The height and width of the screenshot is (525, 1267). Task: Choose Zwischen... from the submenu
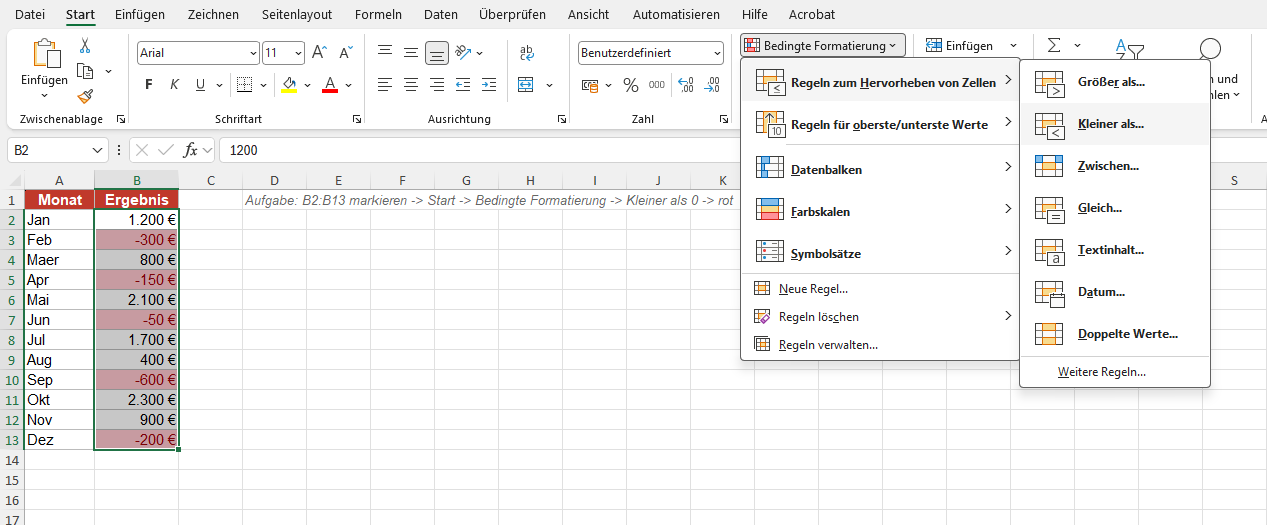tap(1115, 166)
